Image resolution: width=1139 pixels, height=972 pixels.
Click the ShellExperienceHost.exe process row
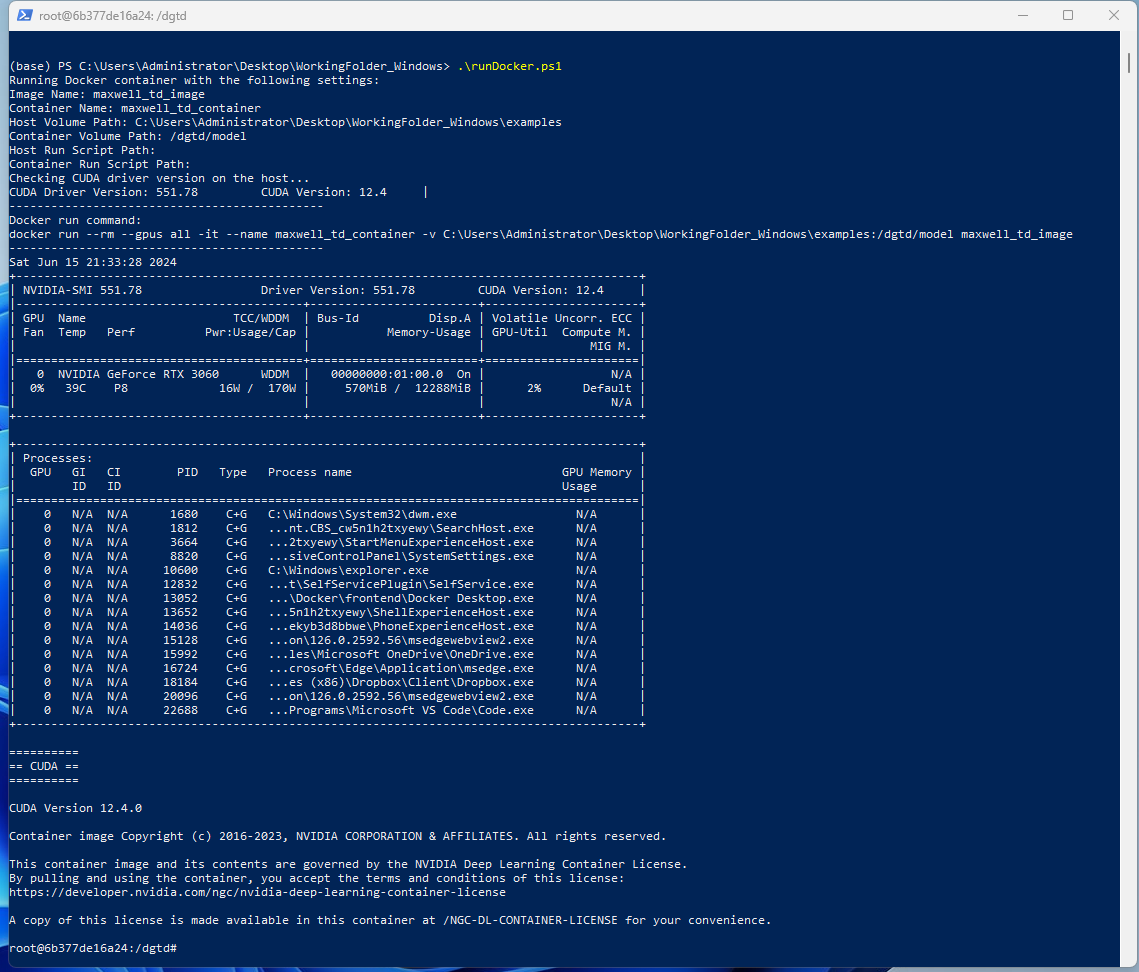pos(327,612)
